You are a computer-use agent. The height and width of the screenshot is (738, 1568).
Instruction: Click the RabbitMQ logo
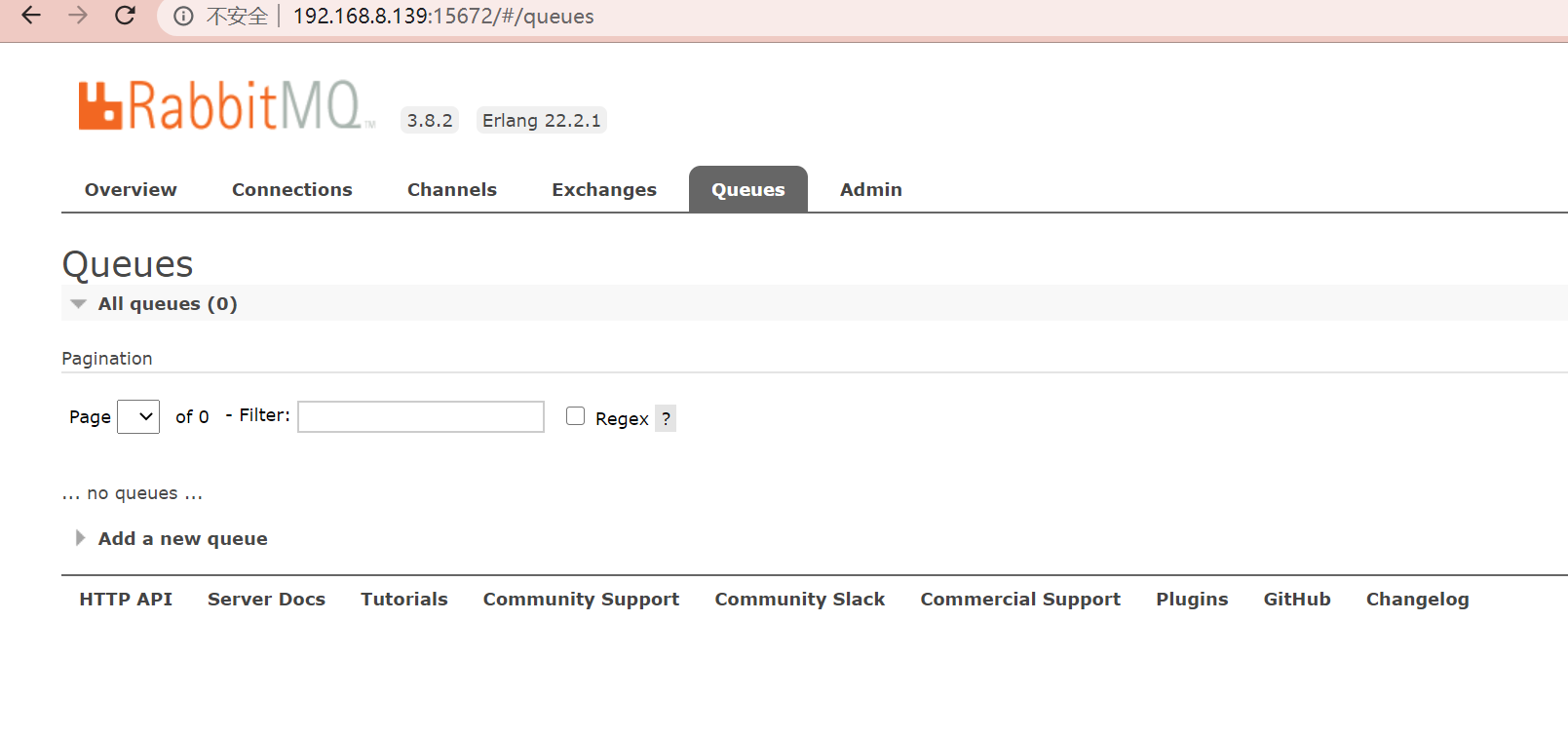pyautogui.click(x=226, y=105)
